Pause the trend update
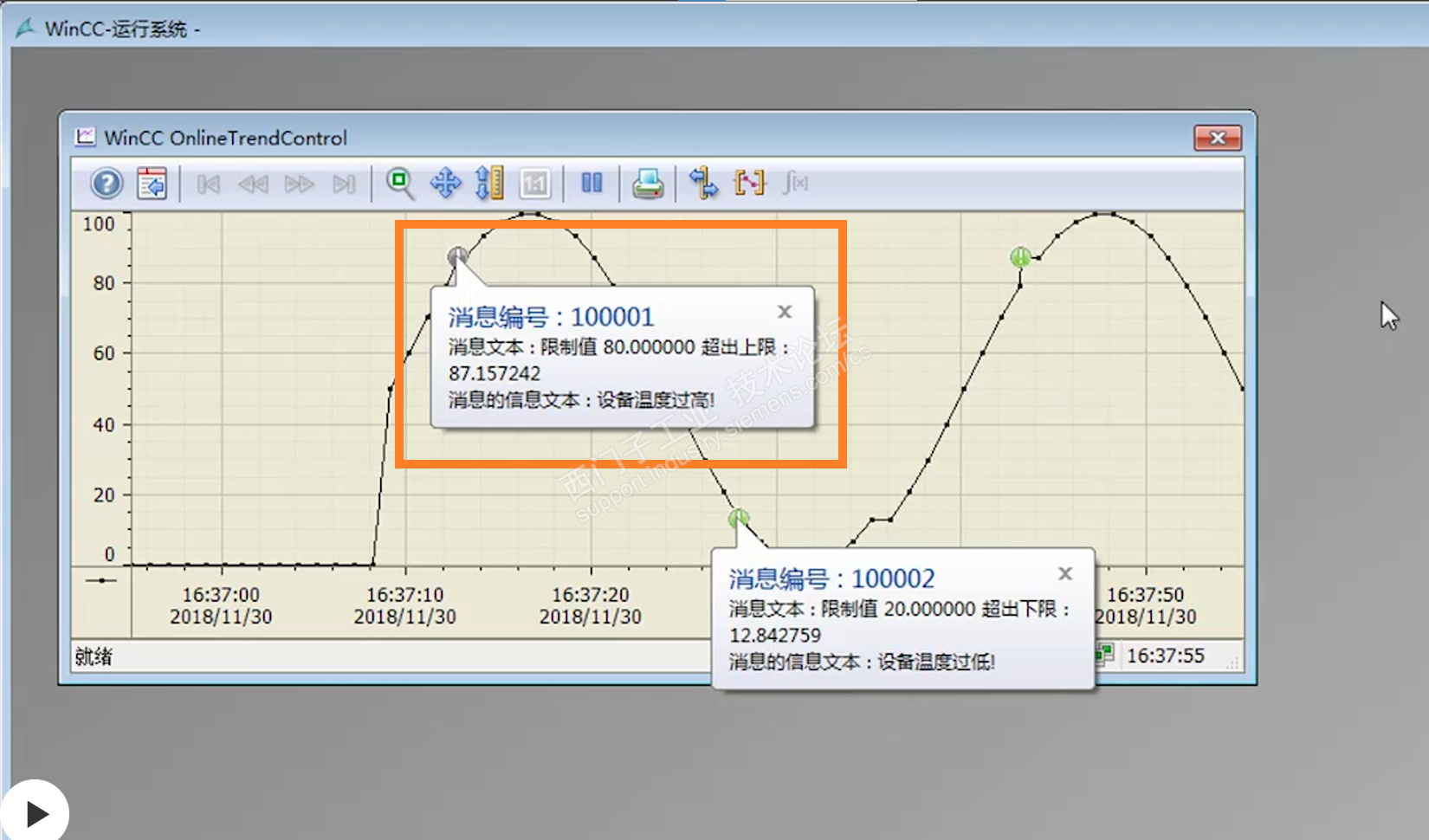Viewport: 1429px width, 840px height. point(592,183)
